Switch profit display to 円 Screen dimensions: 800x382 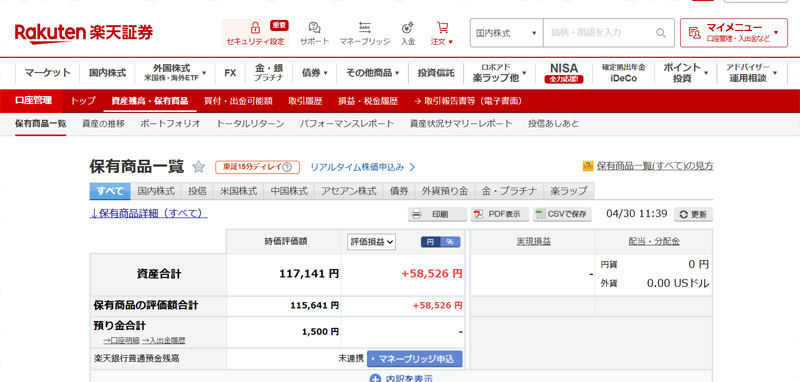click(431, 242)
